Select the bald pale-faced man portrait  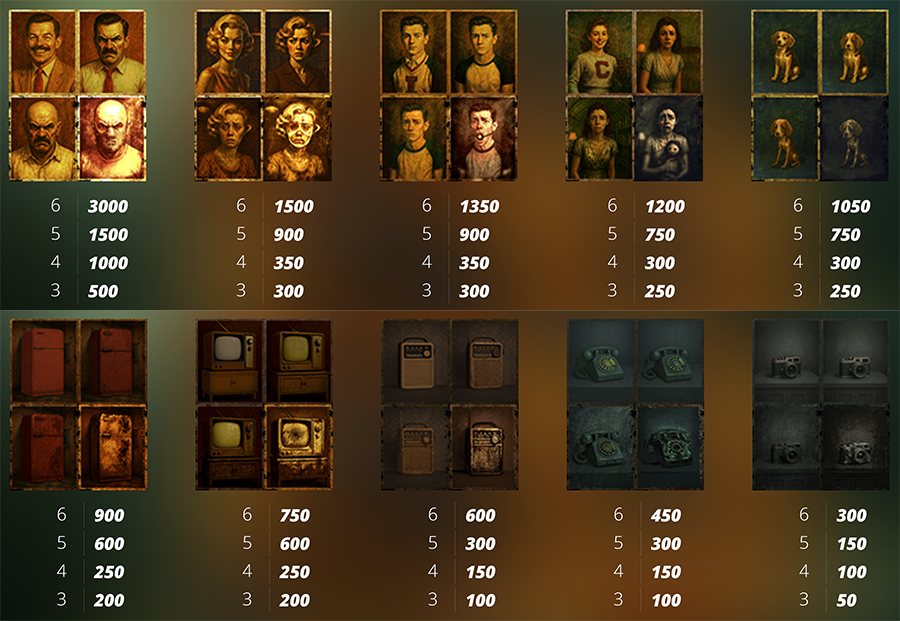[x=112, y=138]
